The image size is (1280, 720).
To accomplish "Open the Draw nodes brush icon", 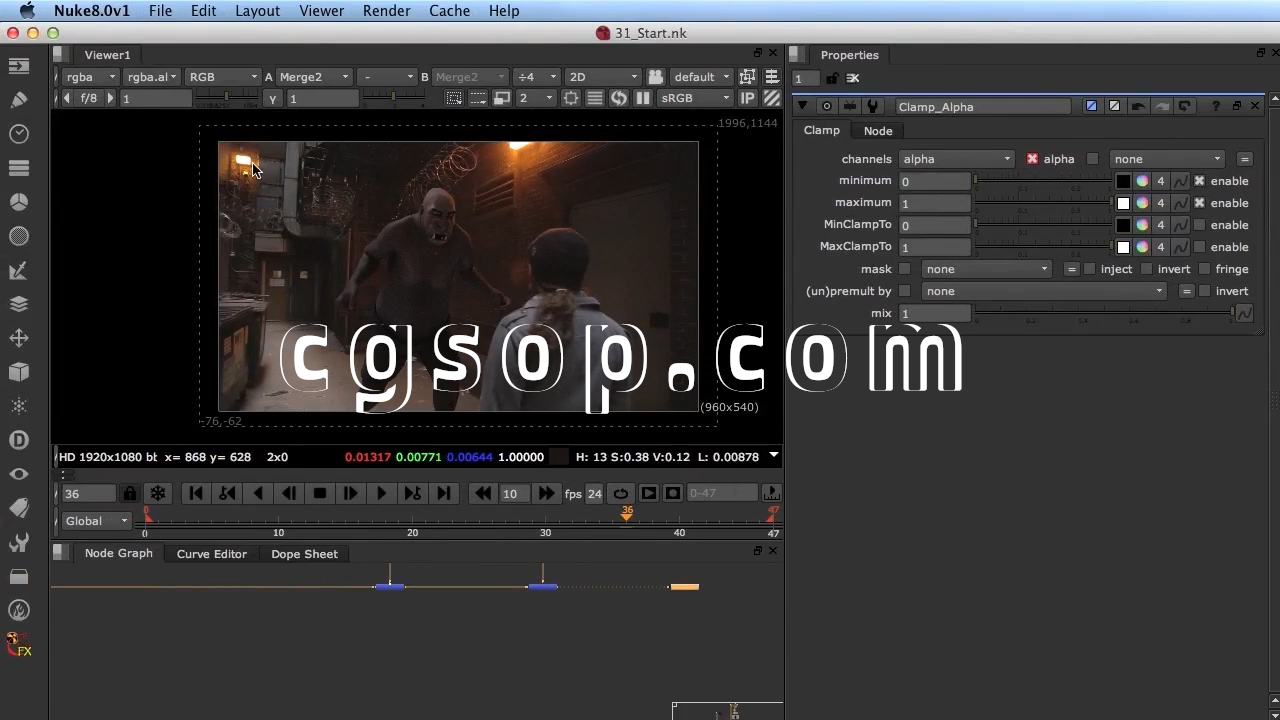I will 19,100.
